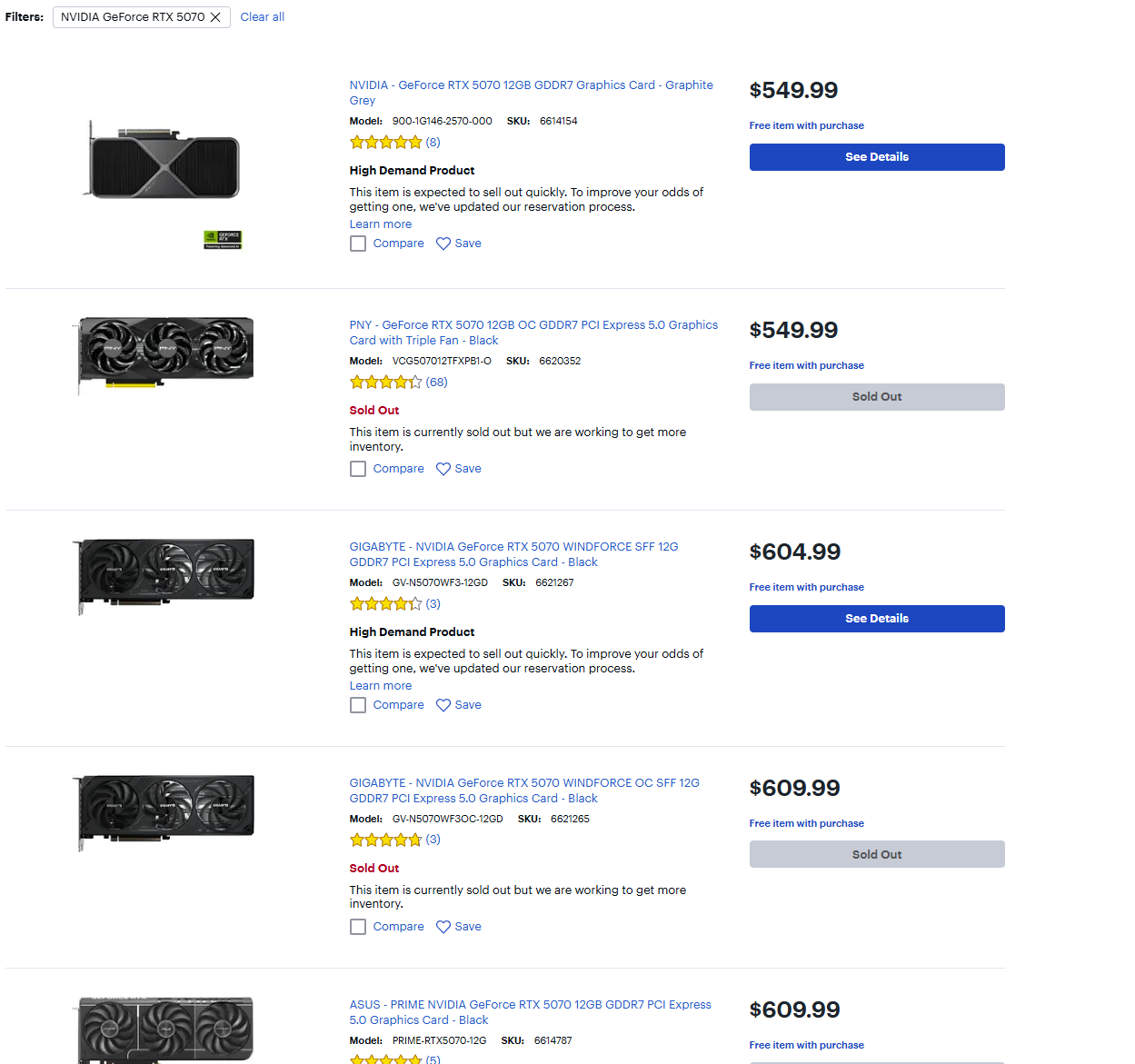Screen dimensions: 1135x1064
Task: Open Learn more under NVIDIA High Demand notice
Action: (x=380, y=224)
